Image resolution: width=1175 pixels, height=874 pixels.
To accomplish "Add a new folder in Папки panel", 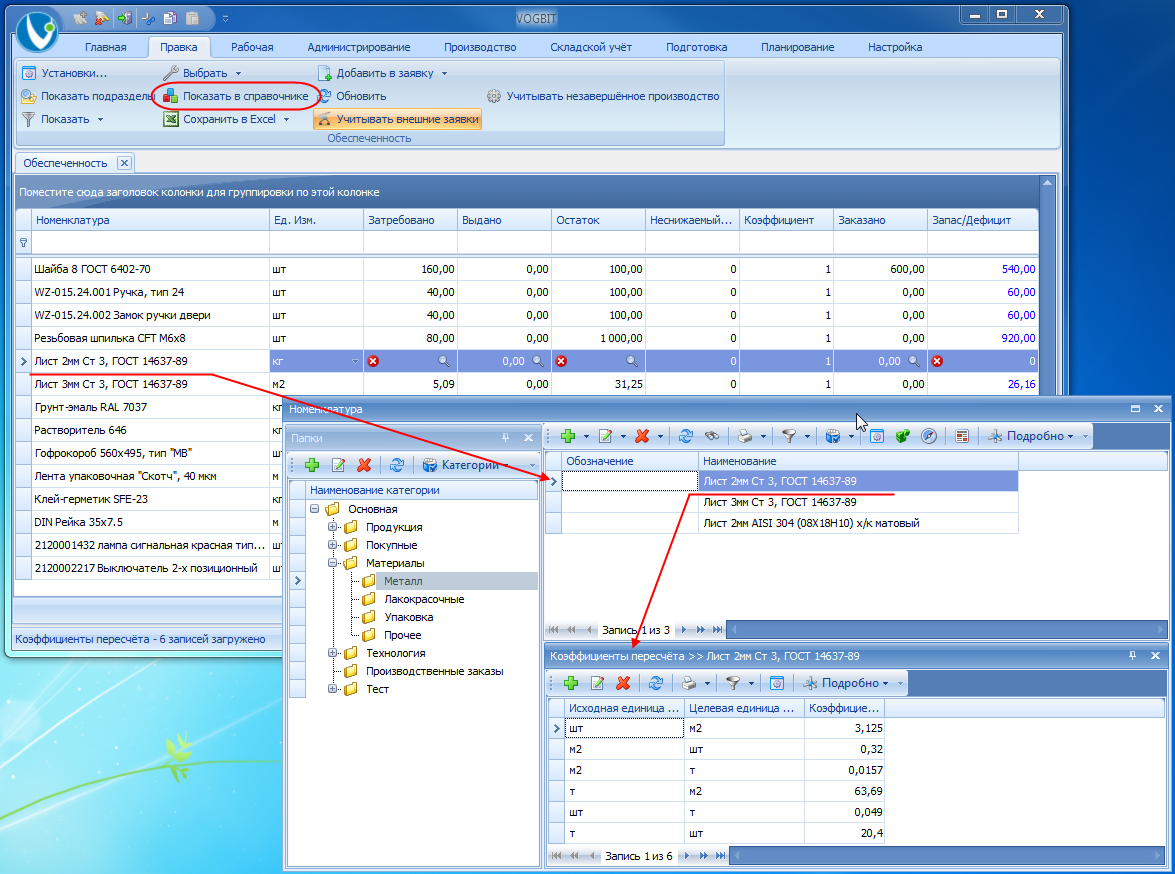I will click(x=312, y=465).
